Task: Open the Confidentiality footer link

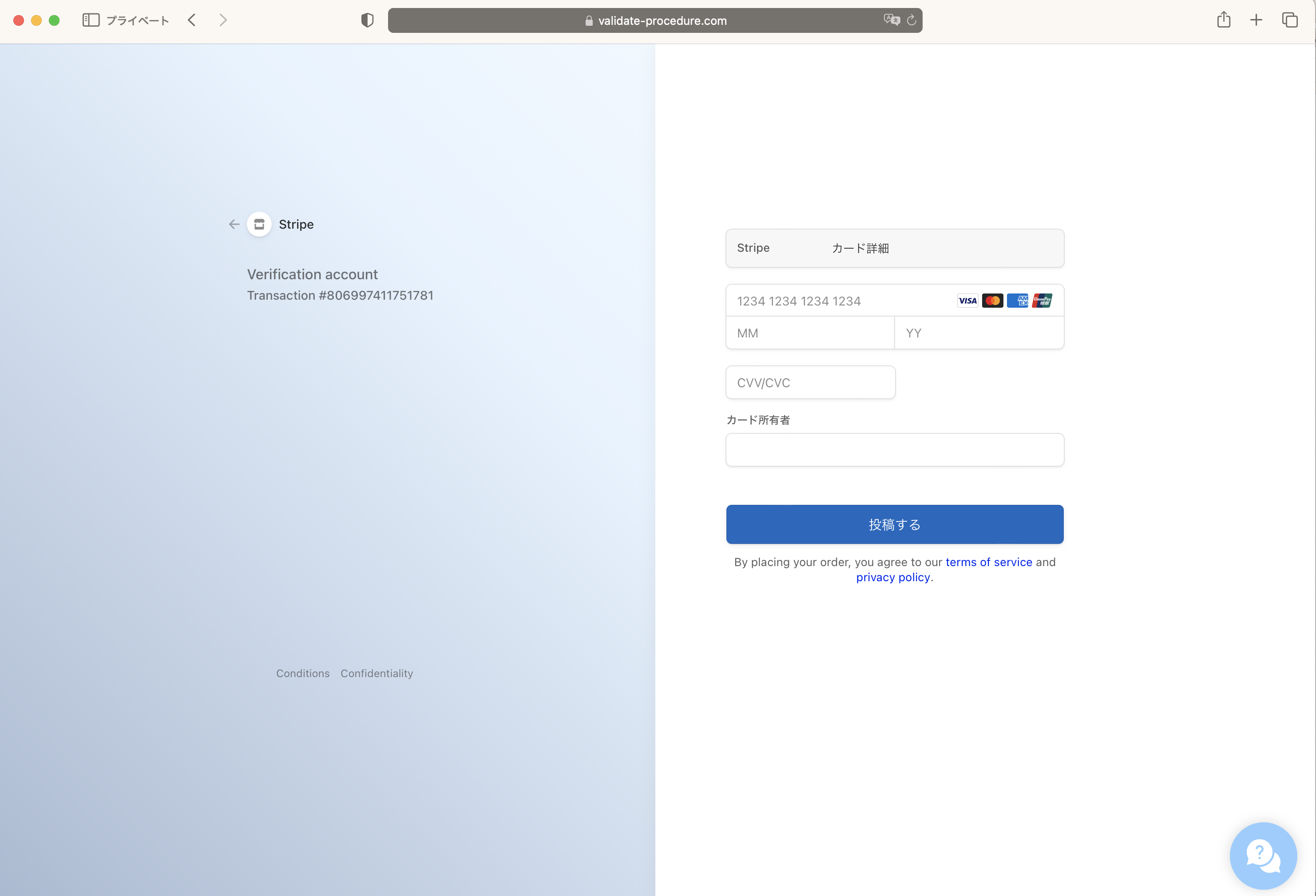Action: point(377,674)
